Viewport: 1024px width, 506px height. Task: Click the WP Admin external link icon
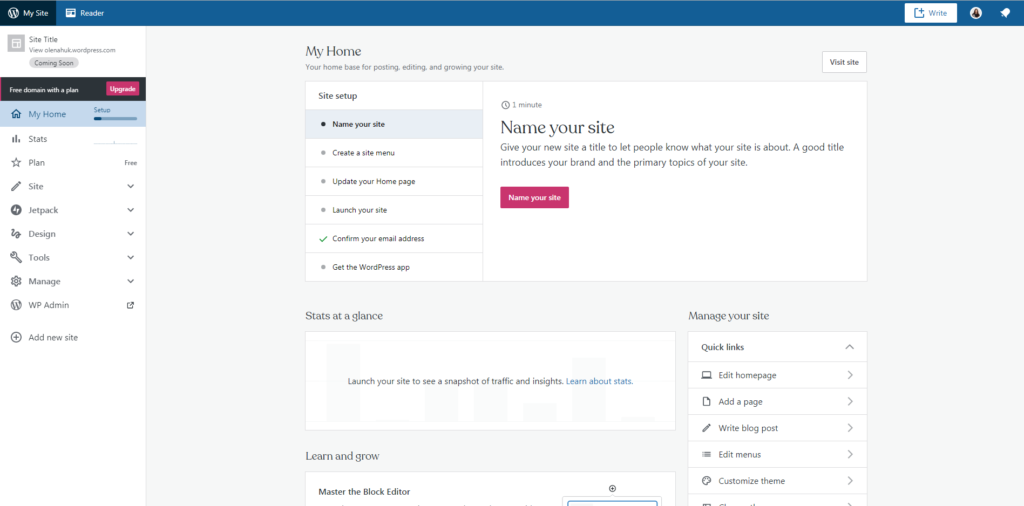tap(130, 305)
